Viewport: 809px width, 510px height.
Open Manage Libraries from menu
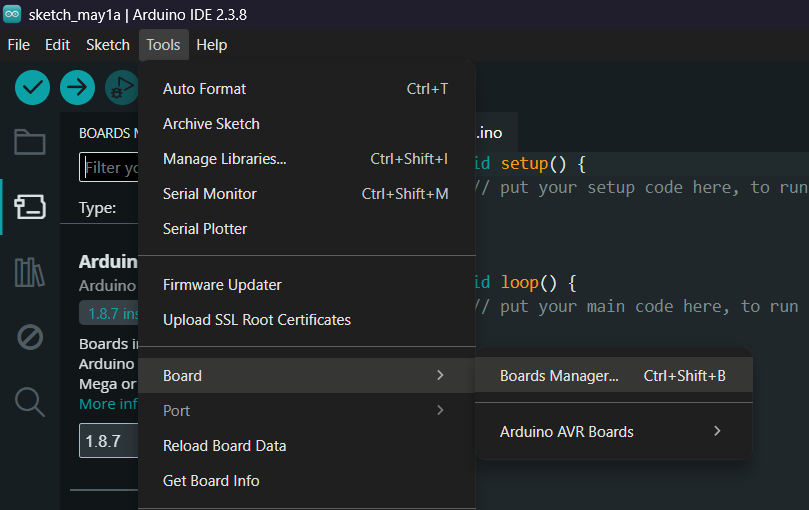pyautogui.click(x=306, y=159)
